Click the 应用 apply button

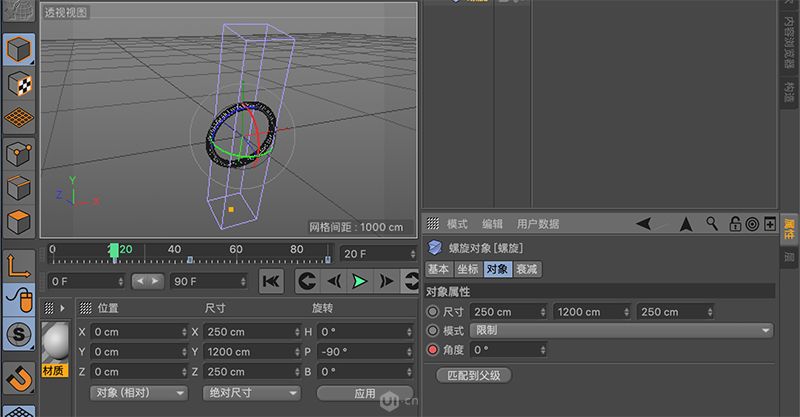364,393
